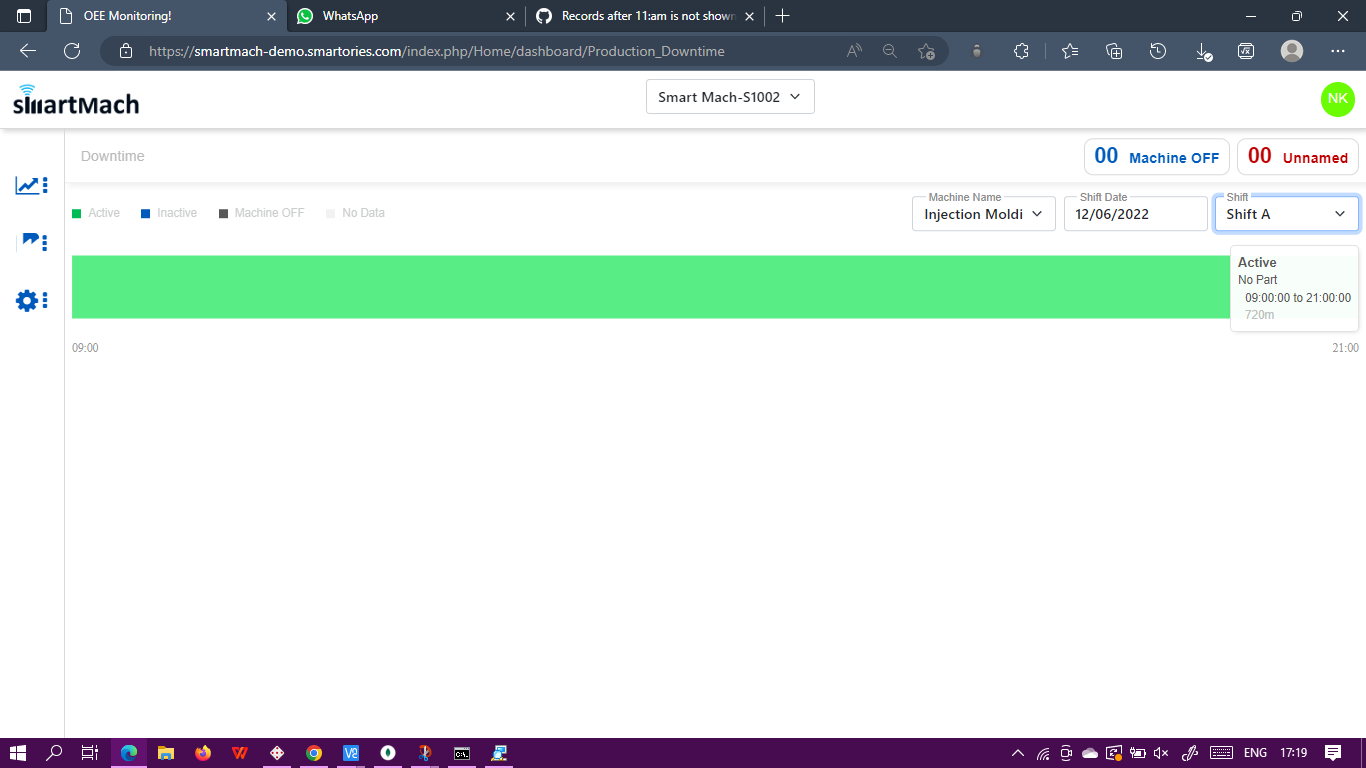
Task: Toggle the Machine OFF legend item
Action: 261,213
